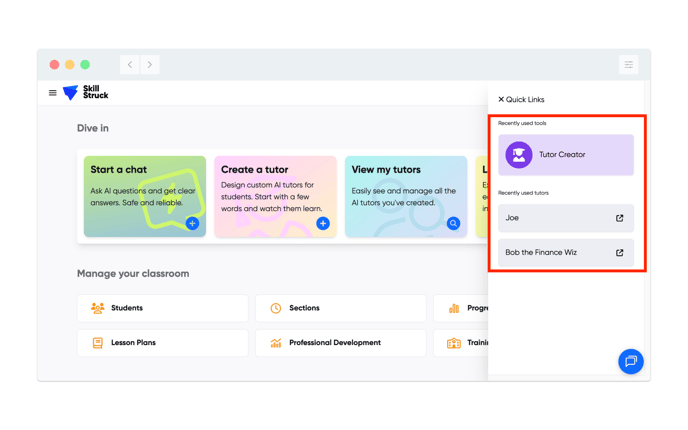Click plus icon on Create a tutor card

click(323, 224)
